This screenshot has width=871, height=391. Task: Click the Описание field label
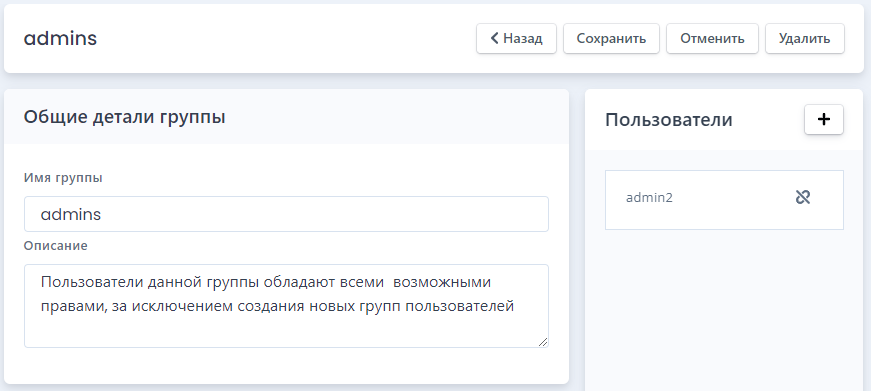pyautogui.click(x=56, y=245)
